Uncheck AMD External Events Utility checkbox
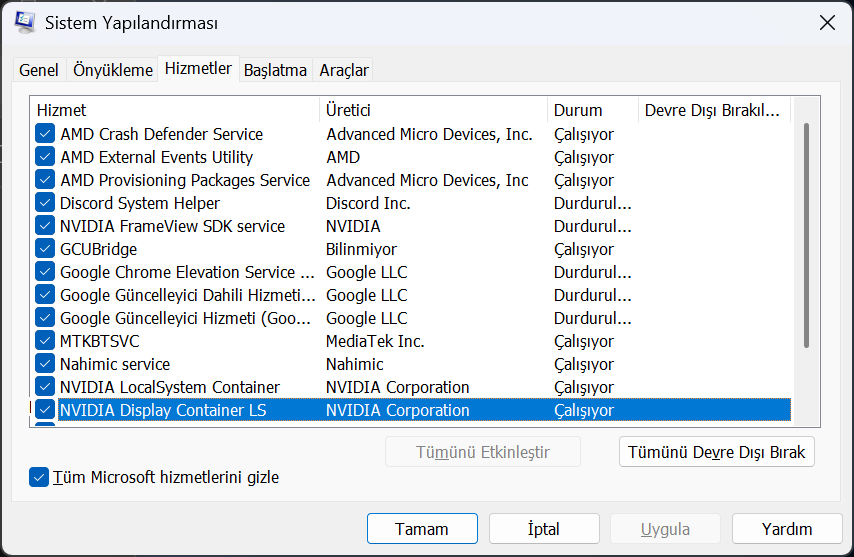Viewport: 854px width, 557px height. [x=45, y=157]
